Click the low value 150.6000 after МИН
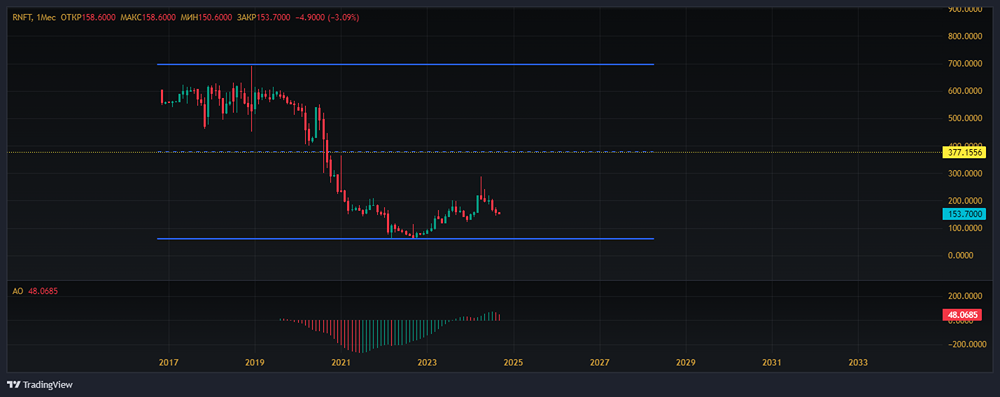This screenshot has height=397, width=1000. (215, 18)
